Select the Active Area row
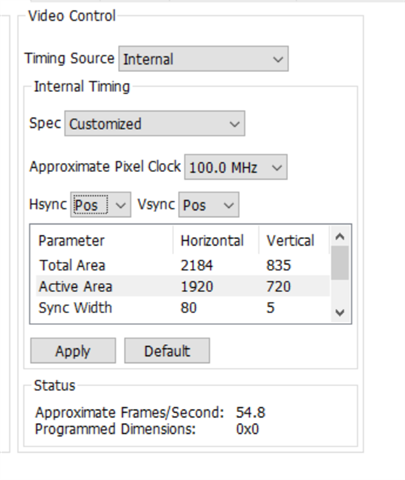The height and width of the screenshot is (480, 405). pos(183,286)
